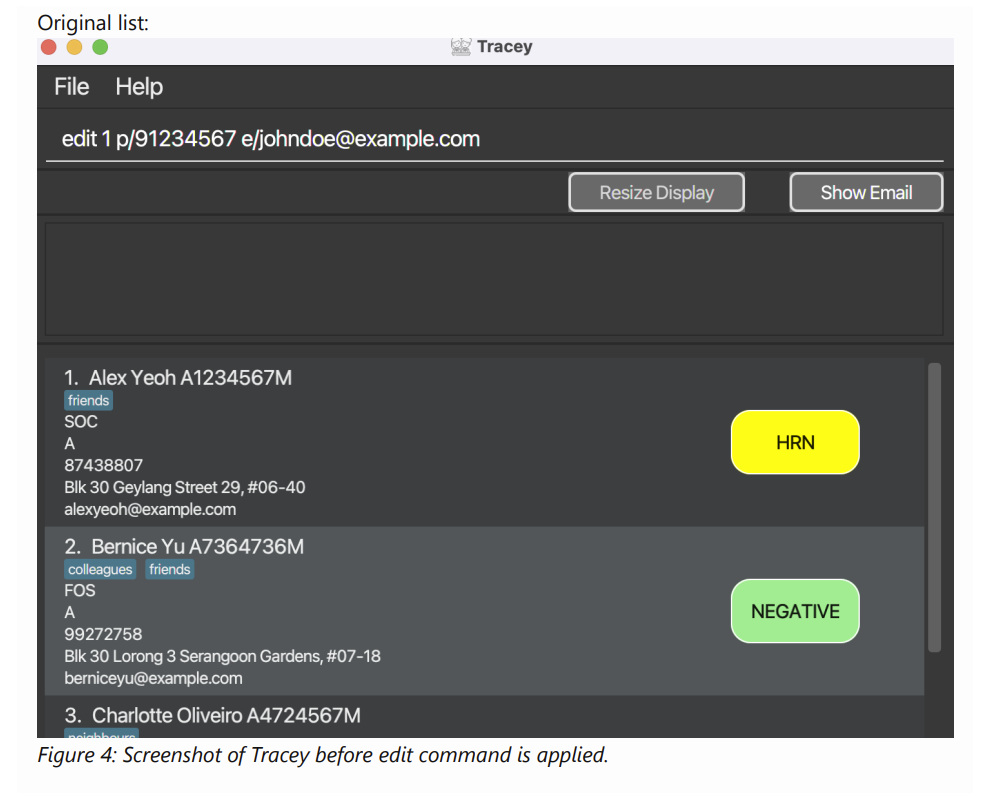Screen dimensions: 997x793
Task: Click address Blk 30 Geylang Street 29
Action: [184, 488]
